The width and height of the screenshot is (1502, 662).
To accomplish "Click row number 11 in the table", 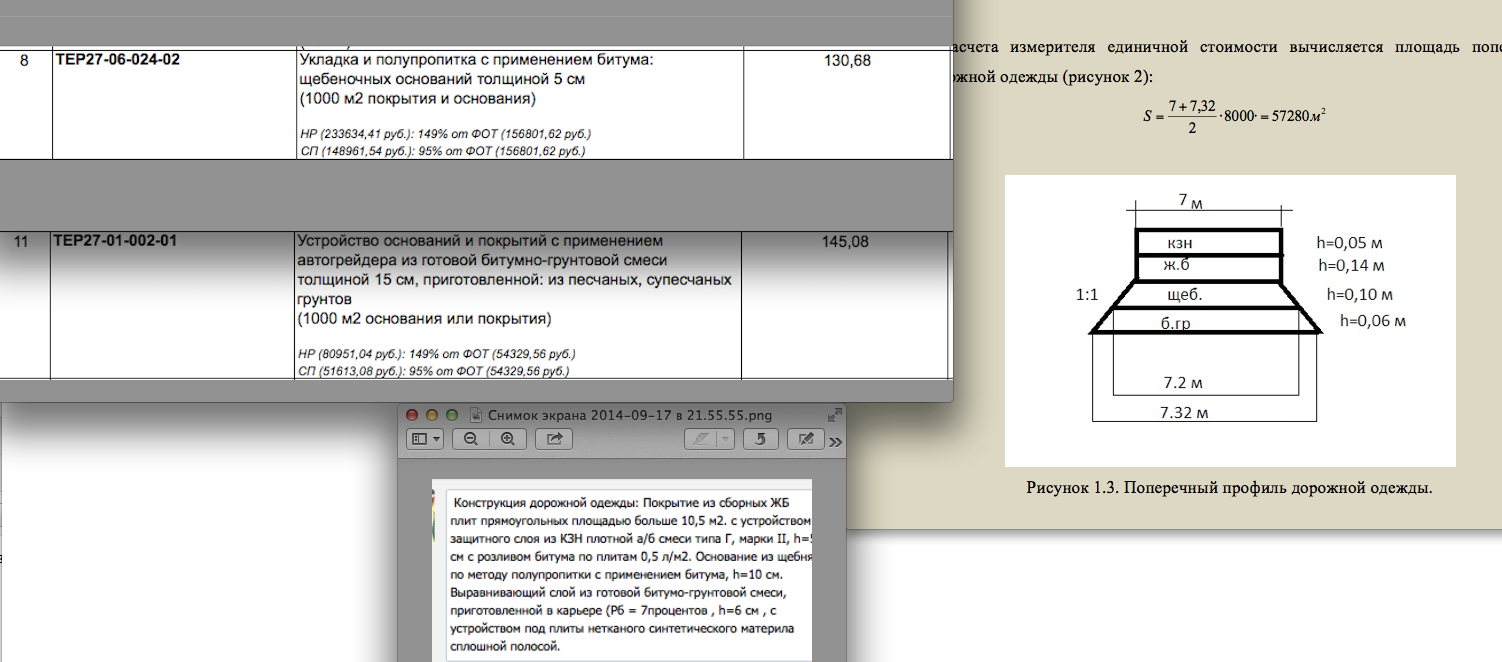I will pos(23,241).
